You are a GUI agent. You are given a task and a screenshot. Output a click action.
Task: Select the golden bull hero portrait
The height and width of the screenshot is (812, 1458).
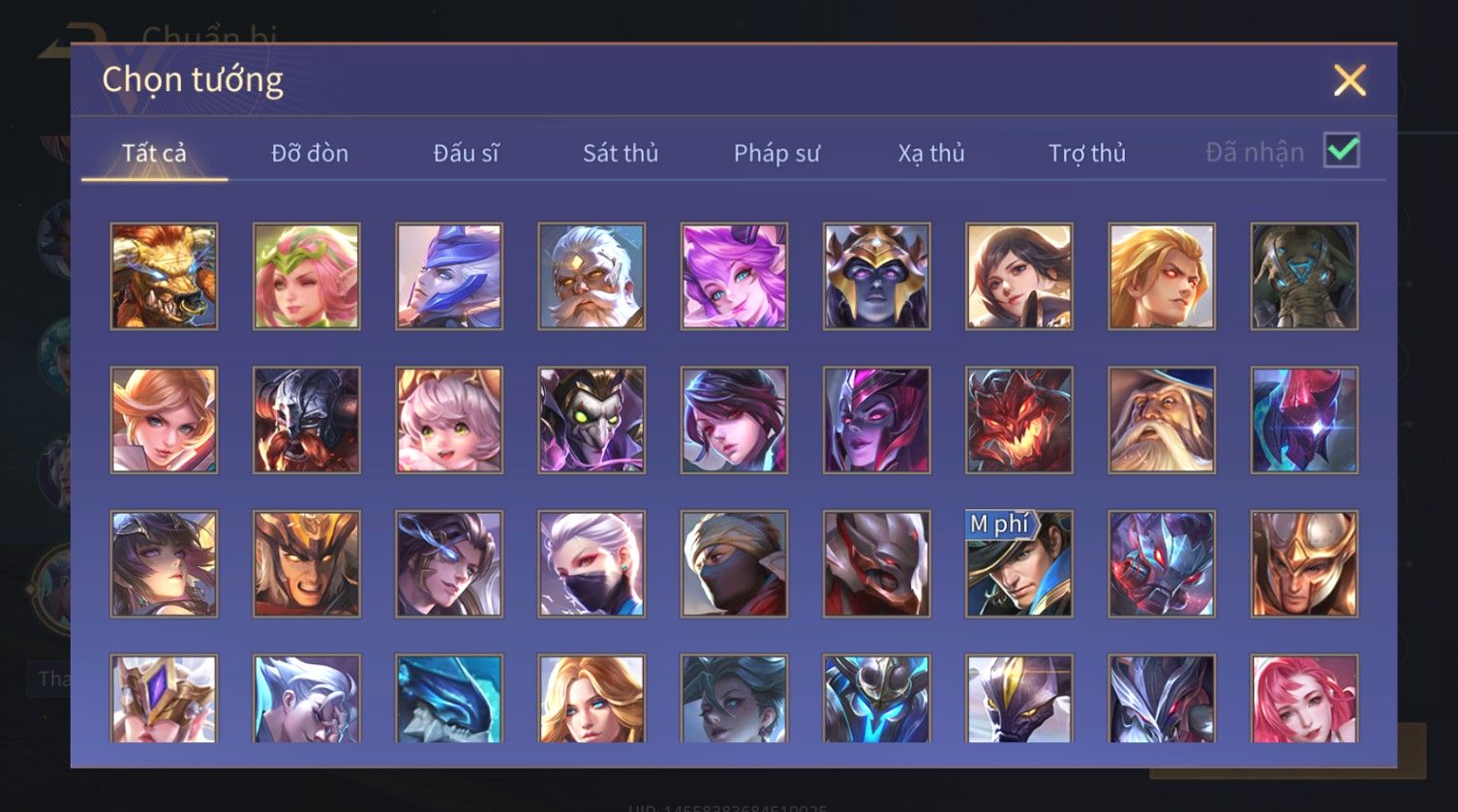coord(165,277)
